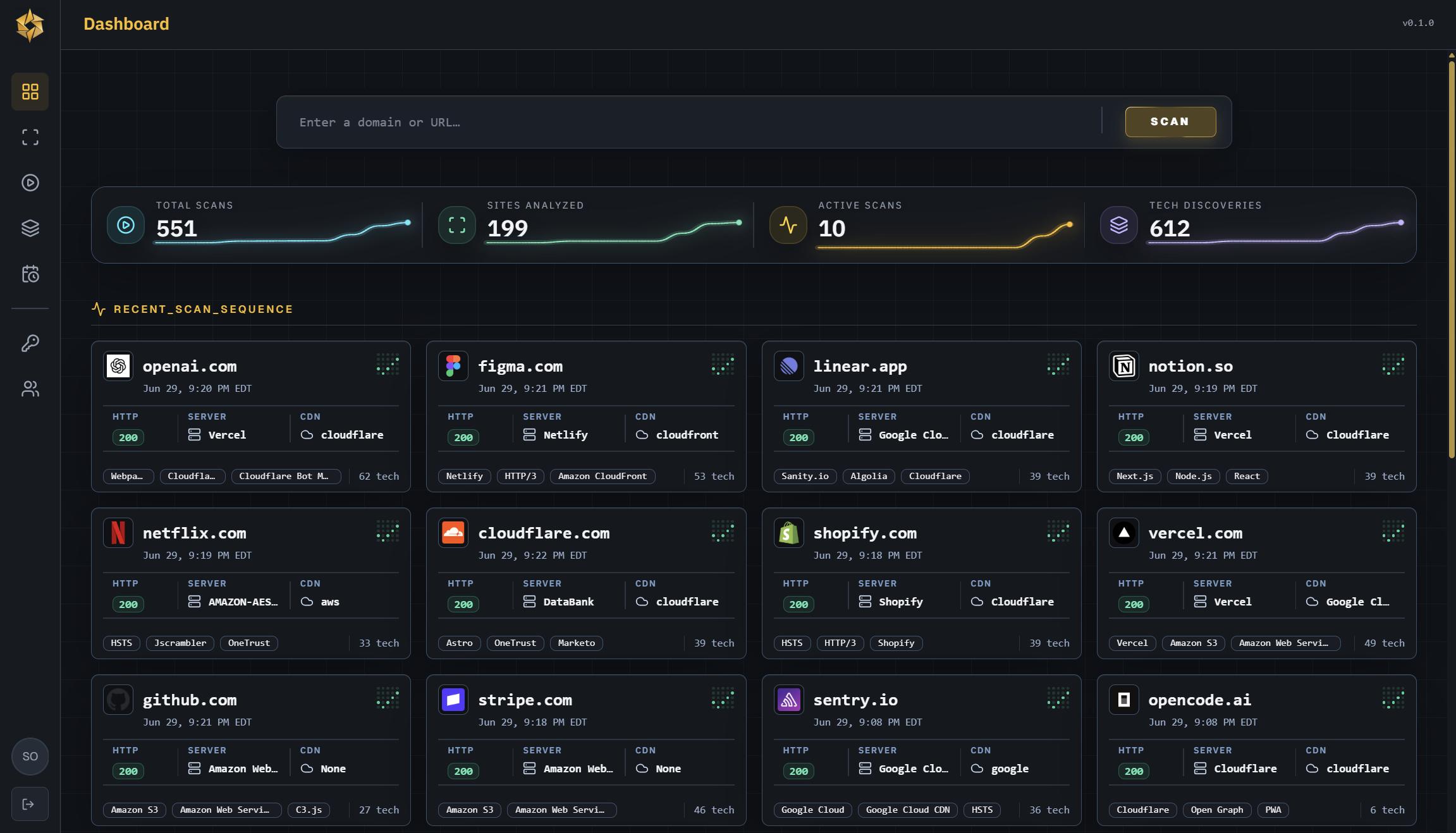Click the netflix.com favicon
Image resolution: width=1456 pixels, height=833 pixels.
click(118, 533)
